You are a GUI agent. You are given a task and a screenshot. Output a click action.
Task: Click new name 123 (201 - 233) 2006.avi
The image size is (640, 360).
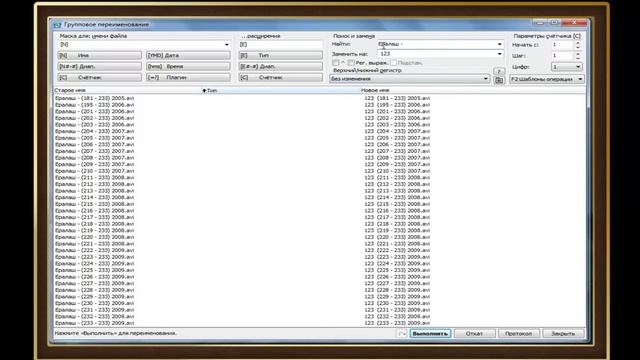397,111
